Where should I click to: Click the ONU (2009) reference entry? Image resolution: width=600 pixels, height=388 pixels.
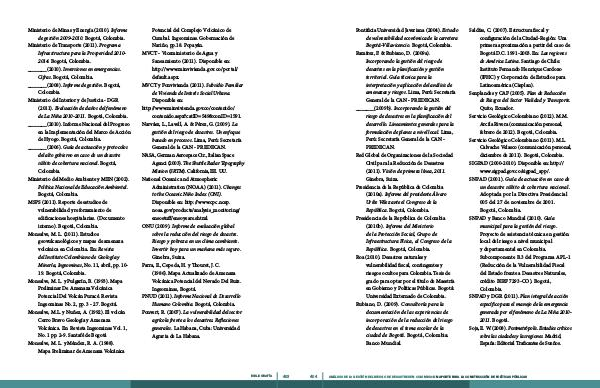(191, 241)
